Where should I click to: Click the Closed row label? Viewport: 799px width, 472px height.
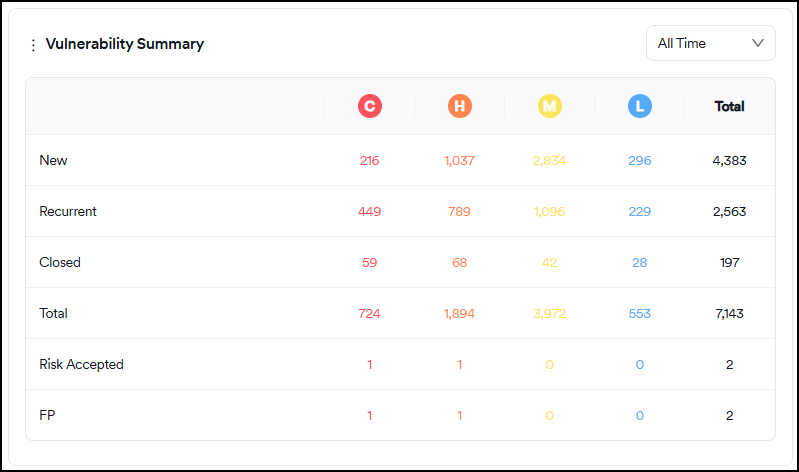[x=60, y=262]
